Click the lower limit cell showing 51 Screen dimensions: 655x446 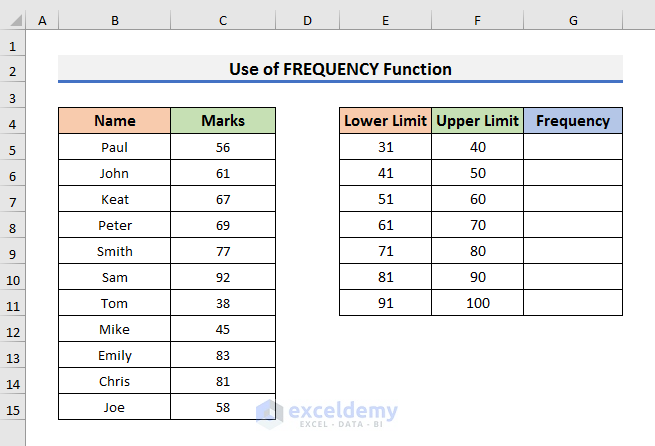tap(386, 199)
